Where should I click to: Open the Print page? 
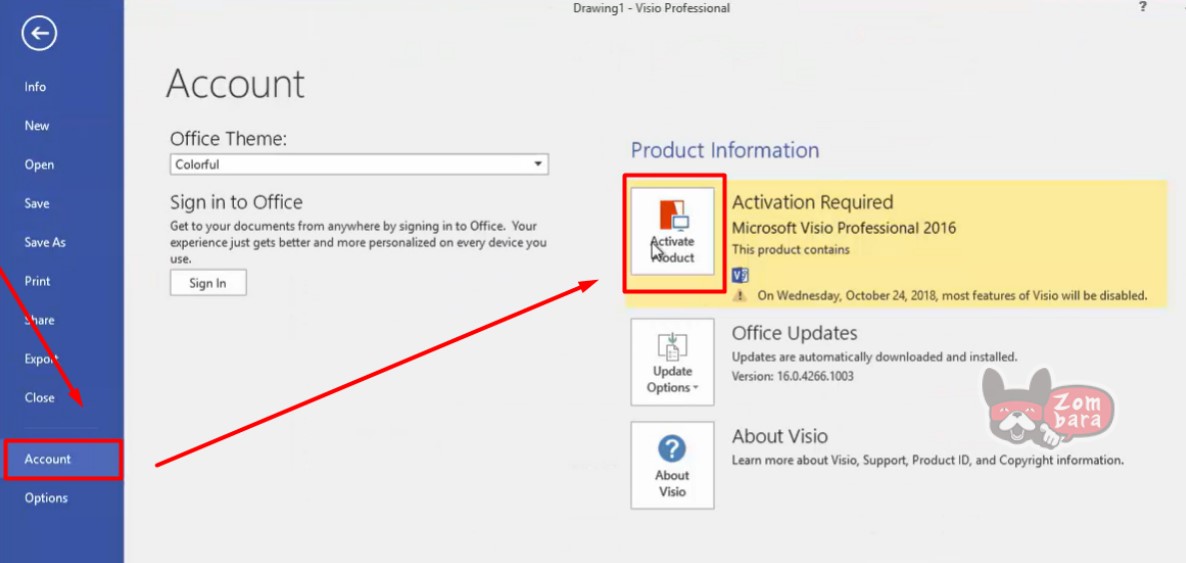coord(37,281)
